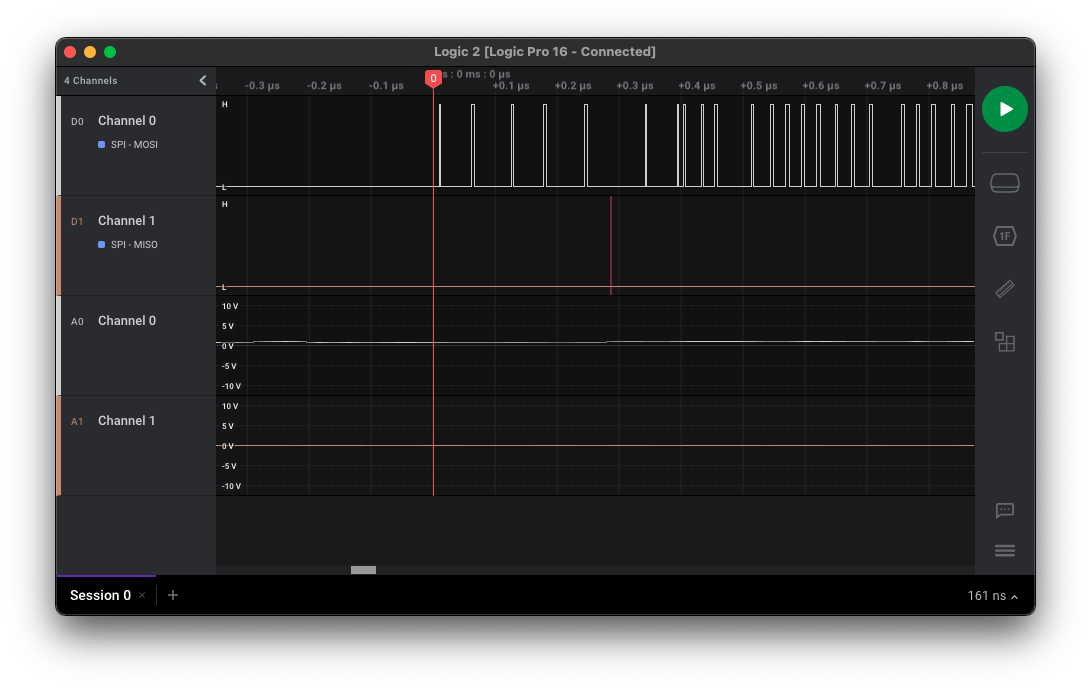Expand the 161 ns zoom indicator
1091x689 pixels.
[992, 596]
